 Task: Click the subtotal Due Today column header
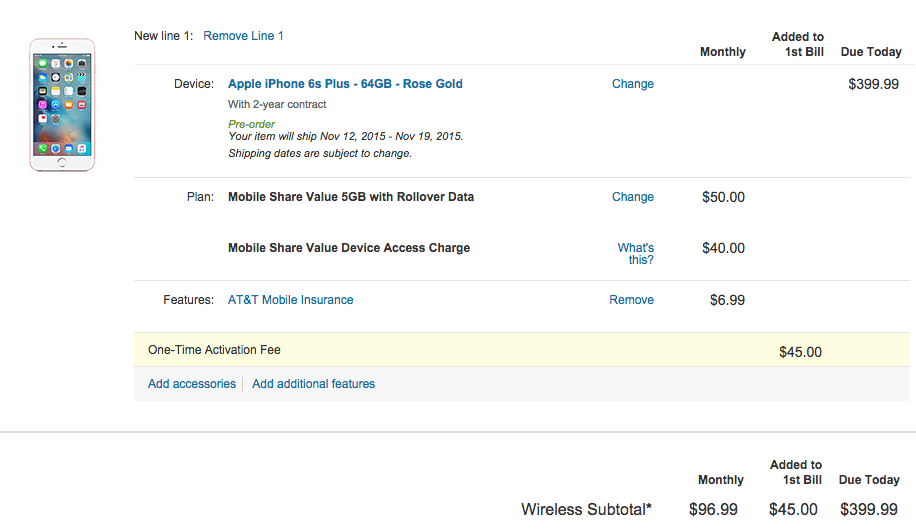point(869,479)
